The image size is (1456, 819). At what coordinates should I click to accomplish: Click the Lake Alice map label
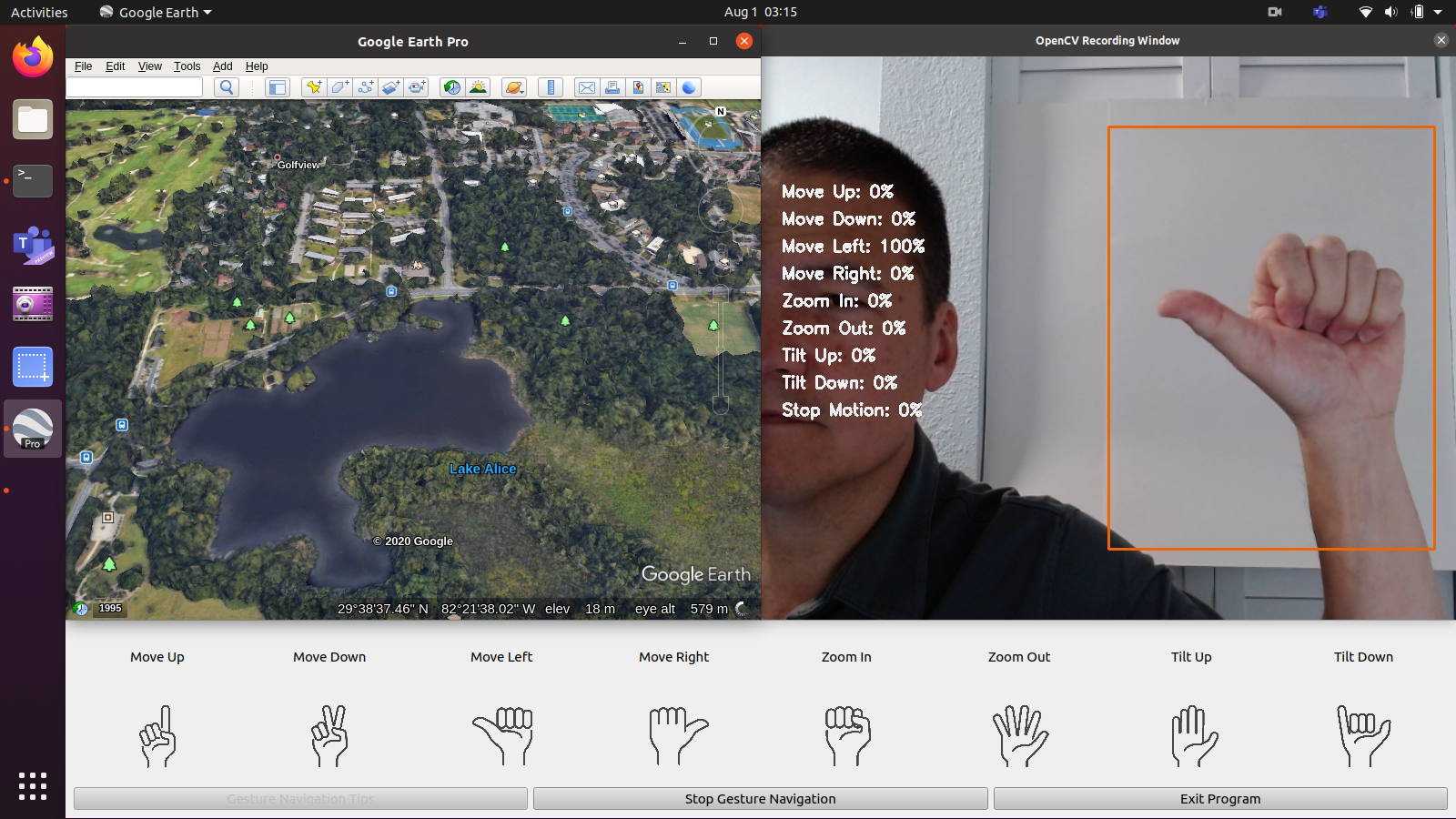tap(482, 469)
